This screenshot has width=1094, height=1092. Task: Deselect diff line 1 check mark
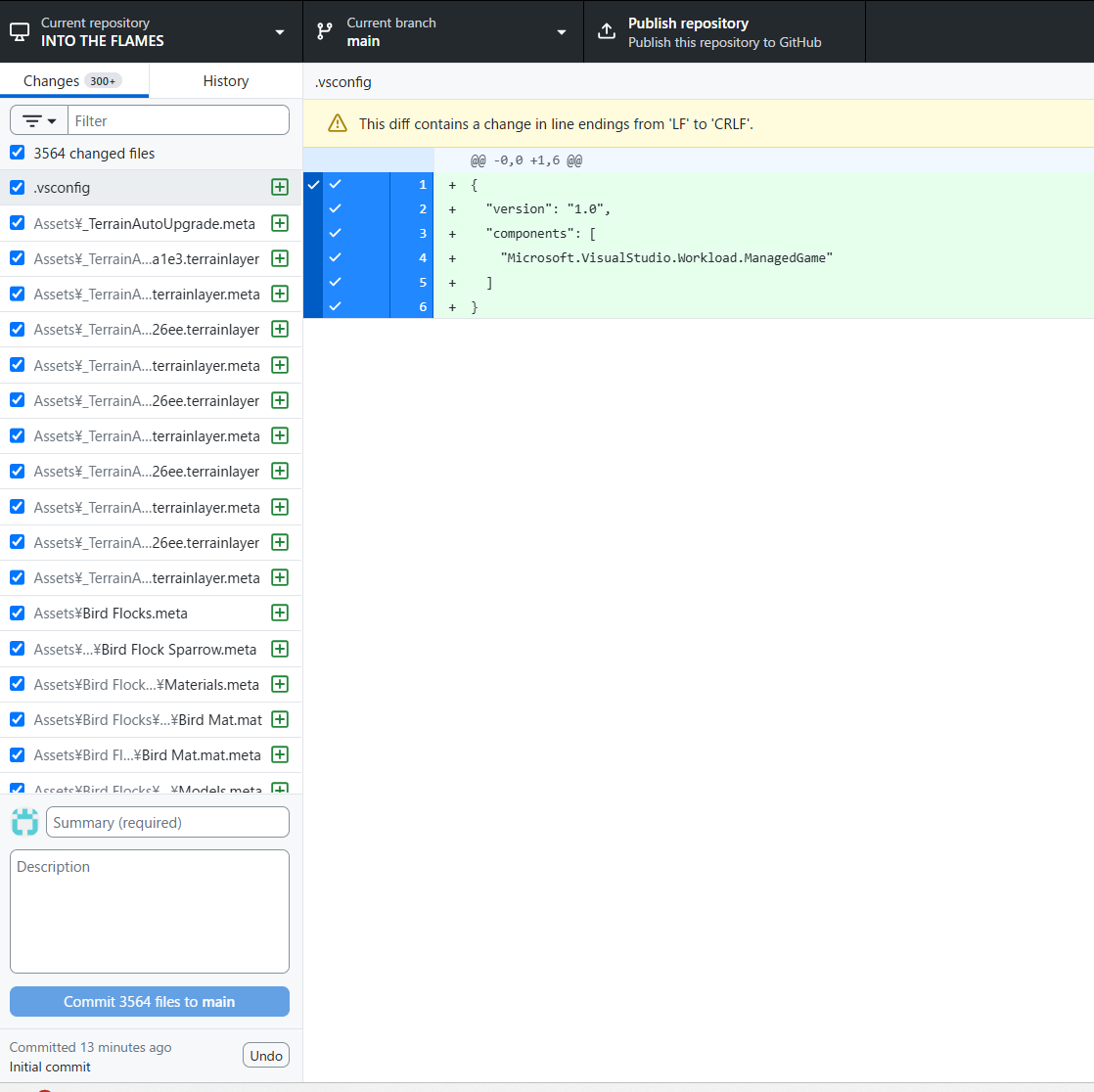click(x=336, y=184)
